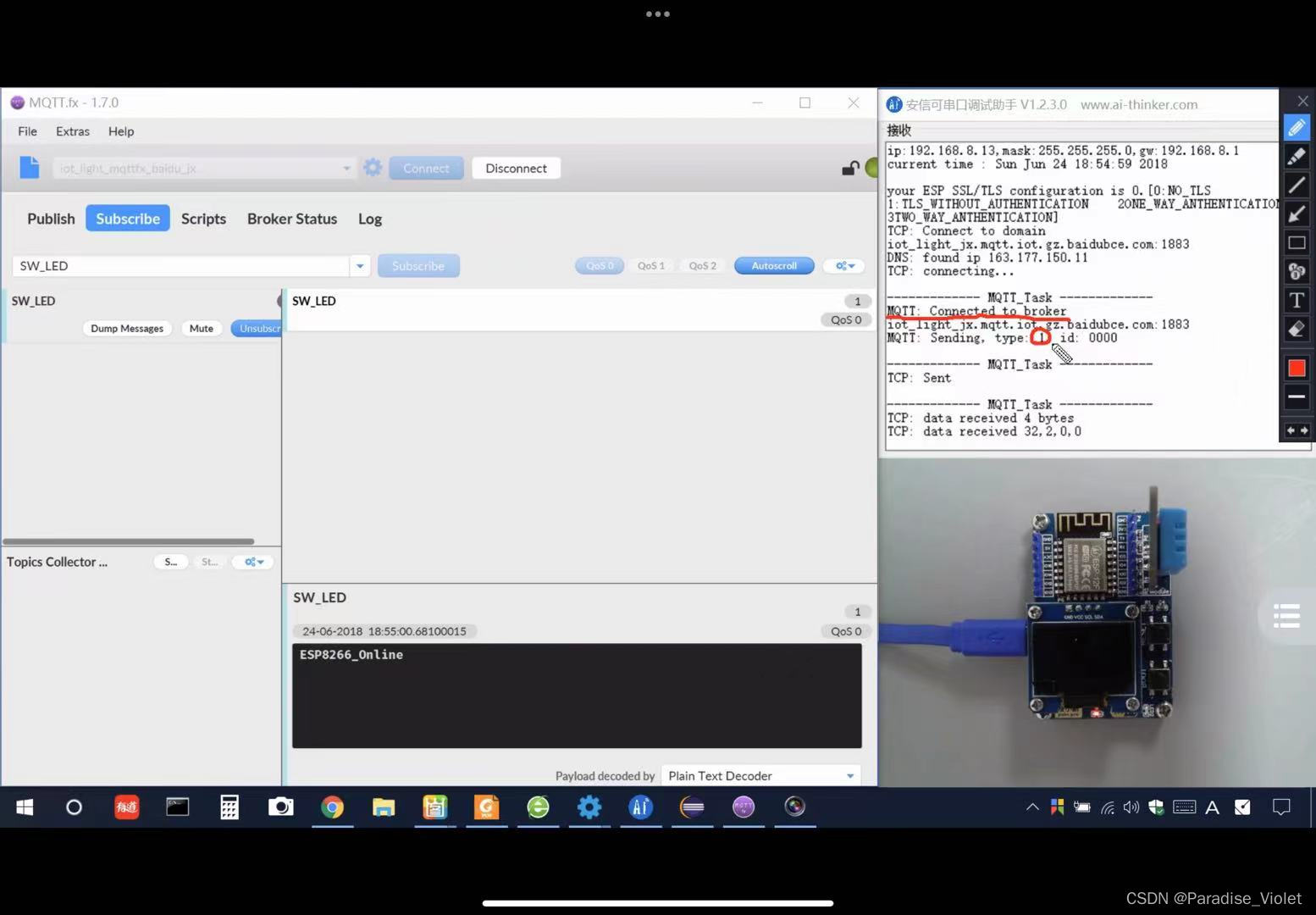
Task: Select the numbered step marker tool
Action: (1297, 272)
